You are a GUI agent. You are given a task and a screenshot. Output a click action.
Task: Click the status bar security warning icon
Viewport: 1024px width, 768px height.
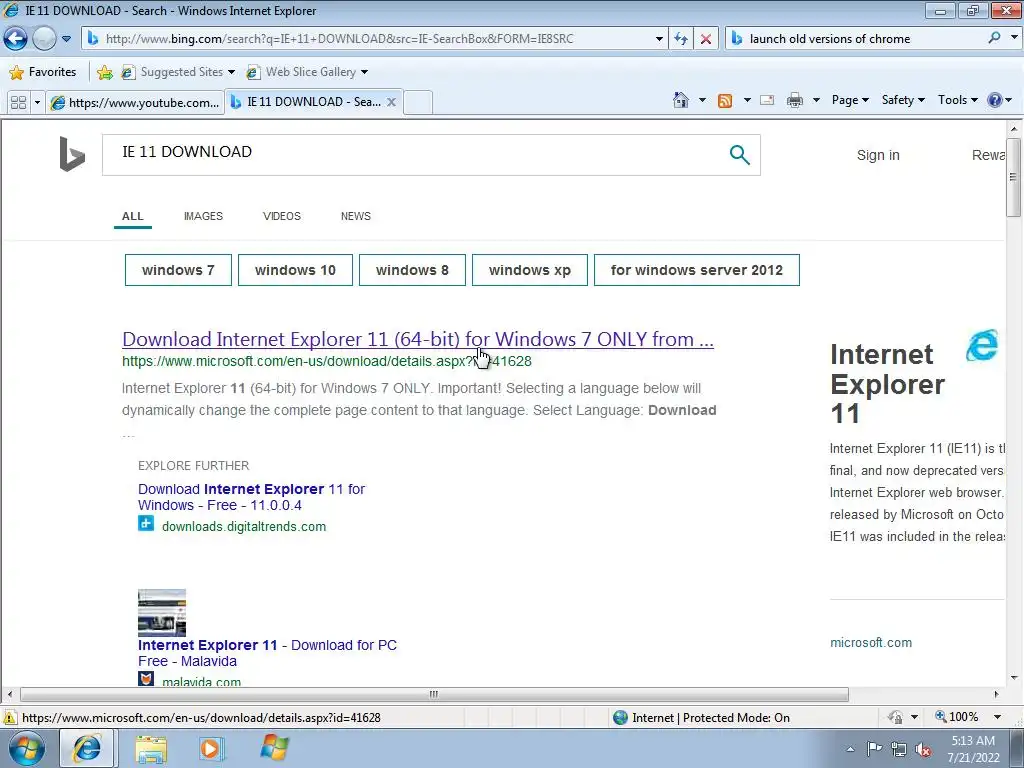(x=10, y=717)
